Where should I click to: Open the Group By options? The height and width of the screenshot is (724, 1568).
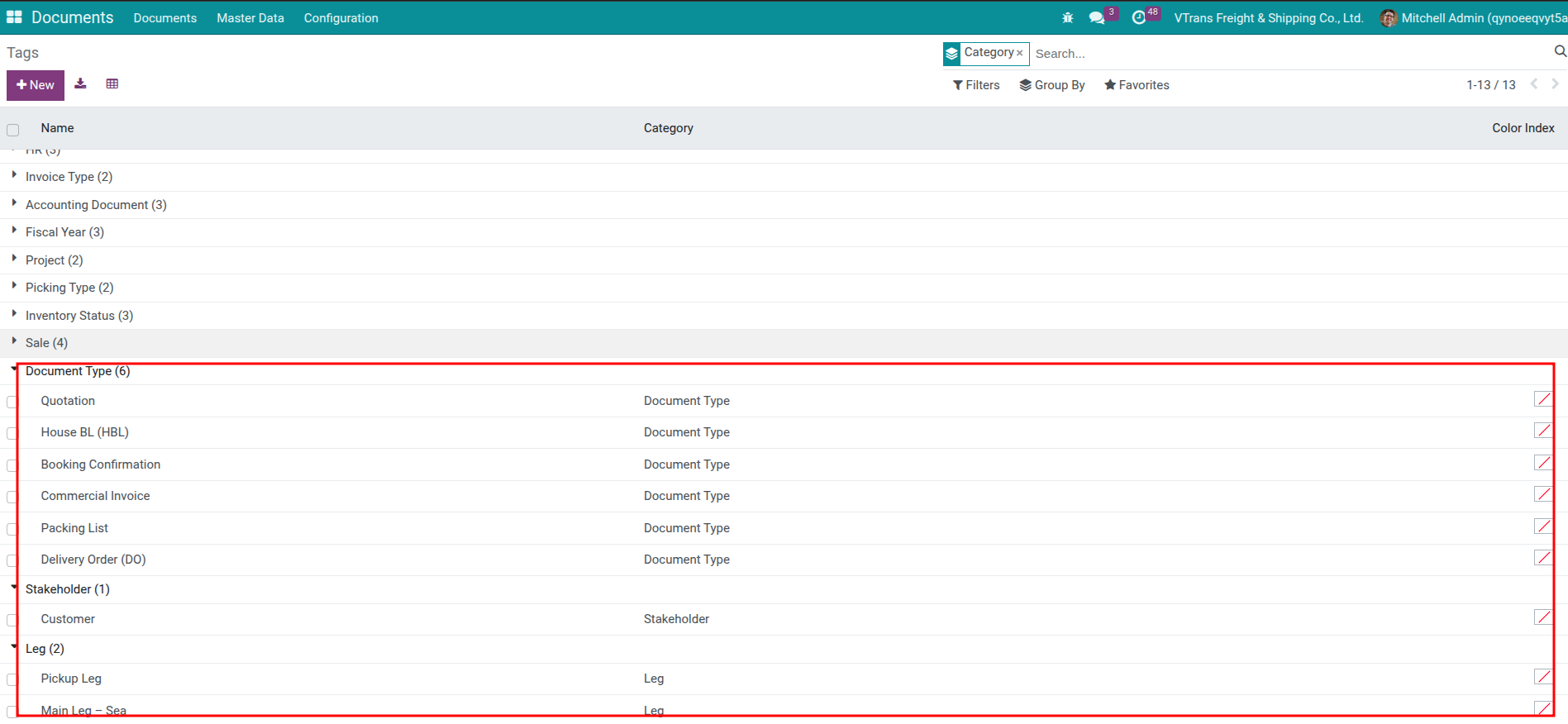pos(1051,85)
